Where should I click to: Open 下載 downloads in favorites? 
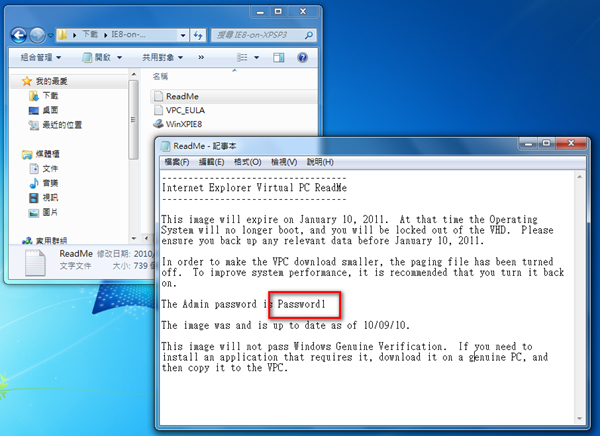click(50, 96)
